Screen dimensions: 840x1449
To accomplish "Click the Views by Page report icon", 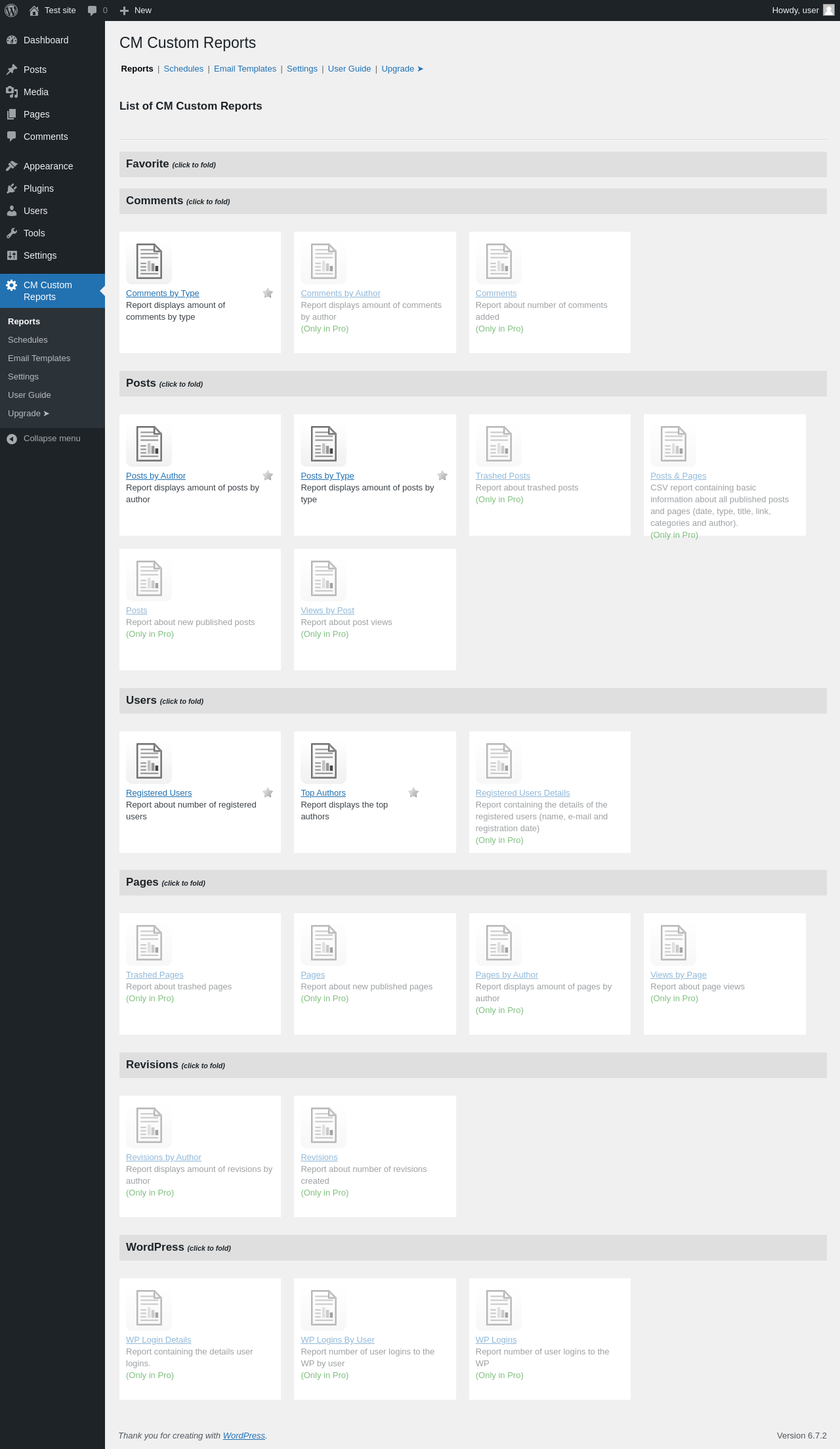I will 673,943.
